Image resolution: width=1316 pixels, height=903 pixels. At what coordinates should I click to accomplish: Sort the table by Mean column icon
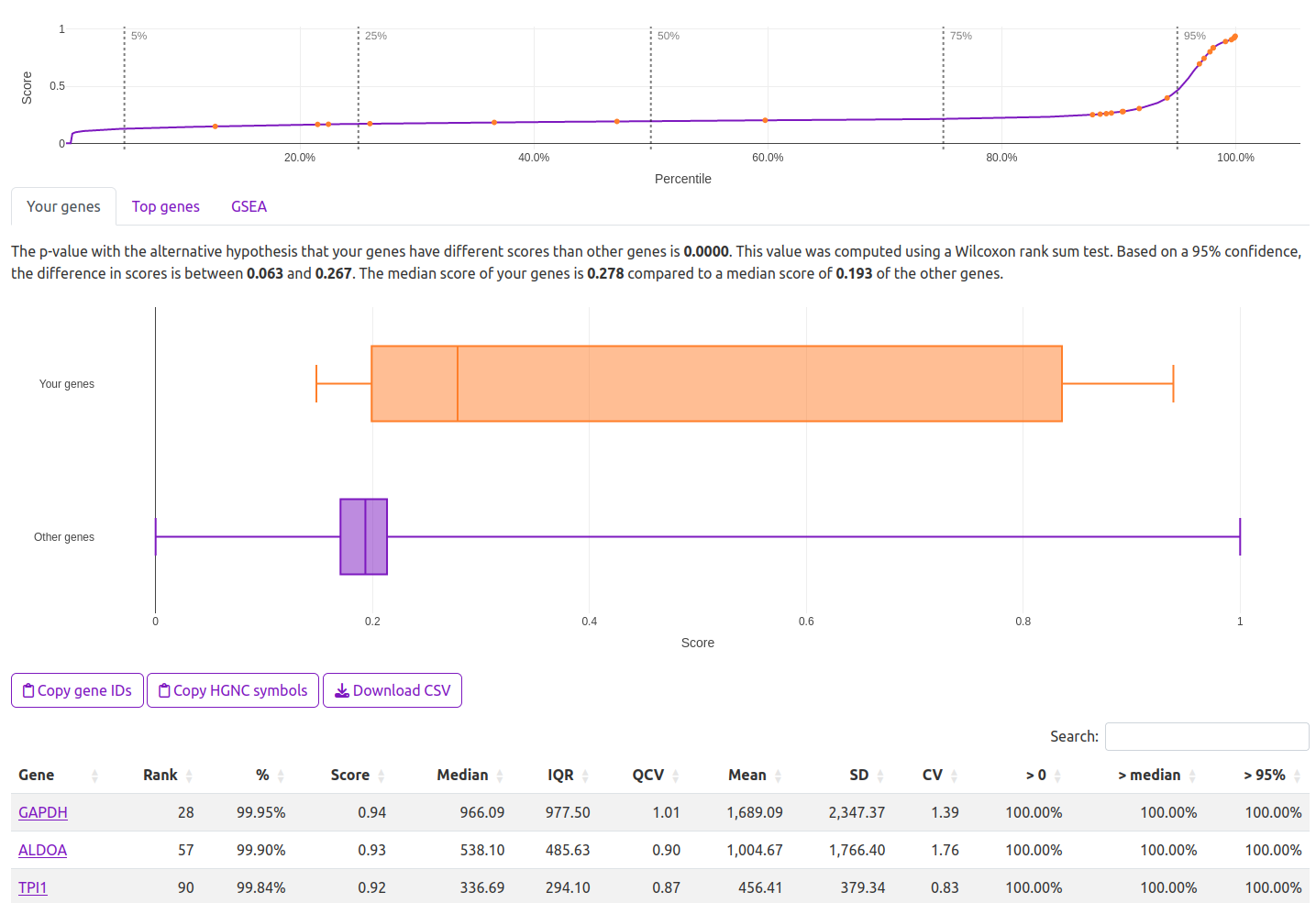pos(778,776)
